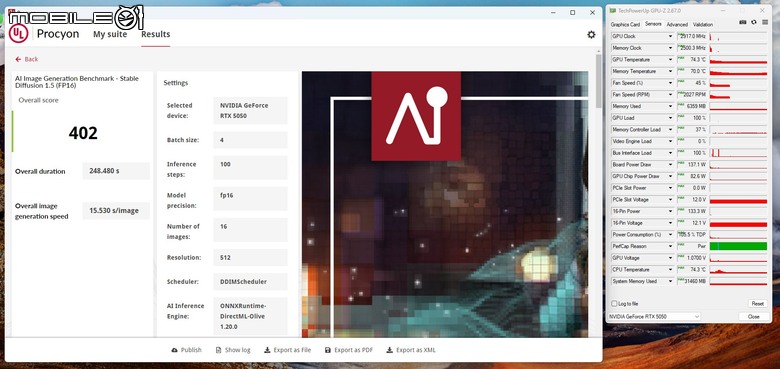The image size is (780, 369).
Task: Click the PCIe Slot Voltage red graph
Action: click(x=738, y=199)
